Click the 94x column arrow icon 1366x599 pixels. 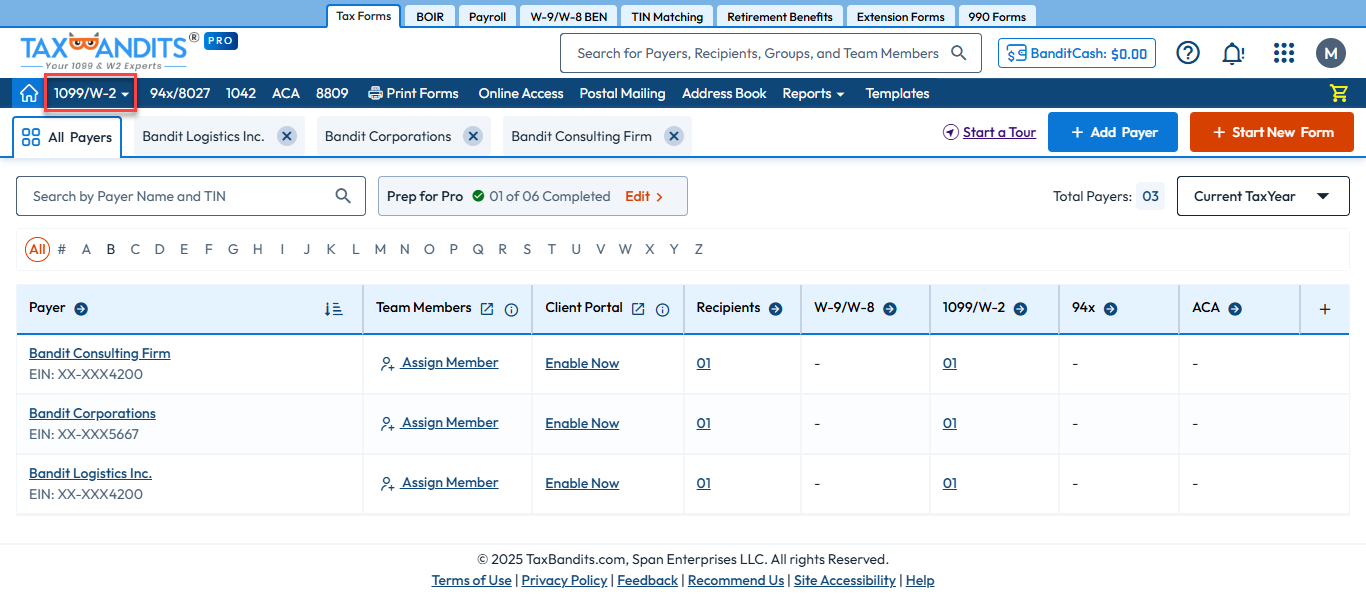[1110, 309]
